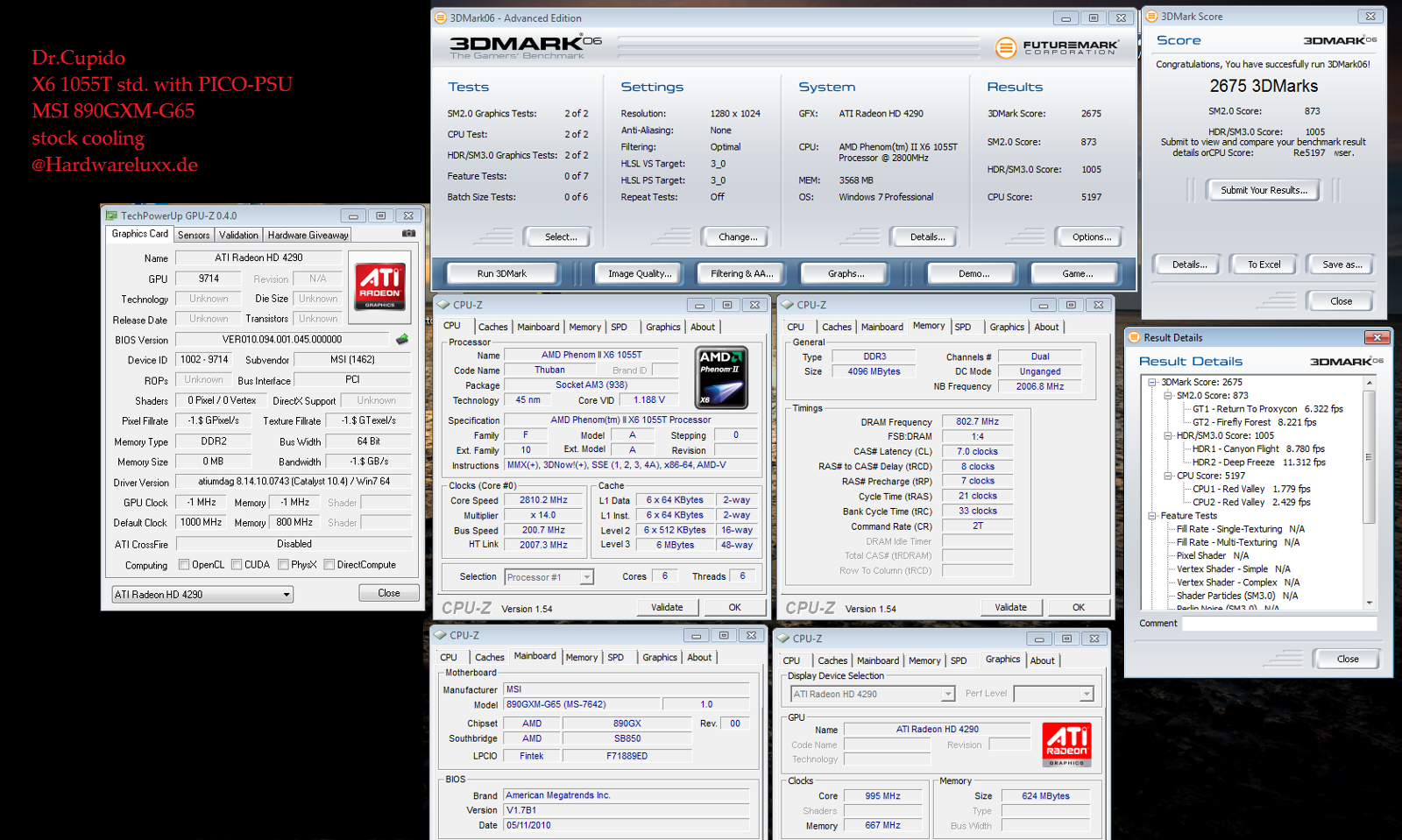
Task: Click the GPU-Z BIOS Version field
Action: (282, 340)
